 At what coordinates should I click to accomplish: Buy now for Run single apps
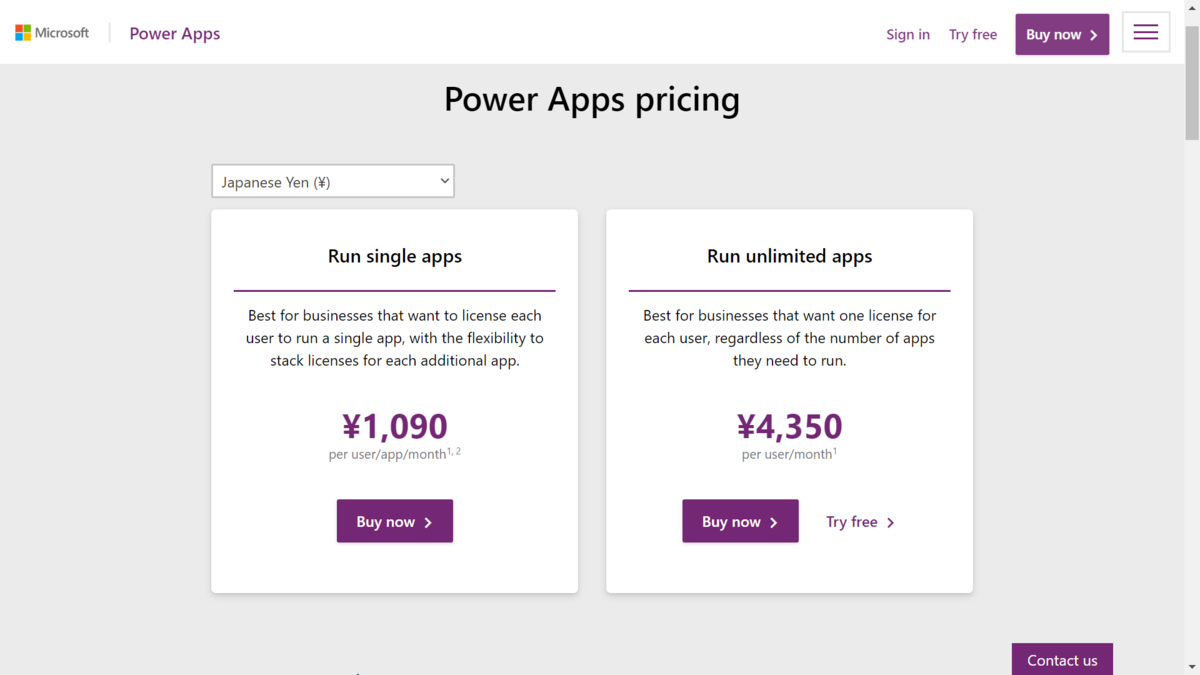395,521
